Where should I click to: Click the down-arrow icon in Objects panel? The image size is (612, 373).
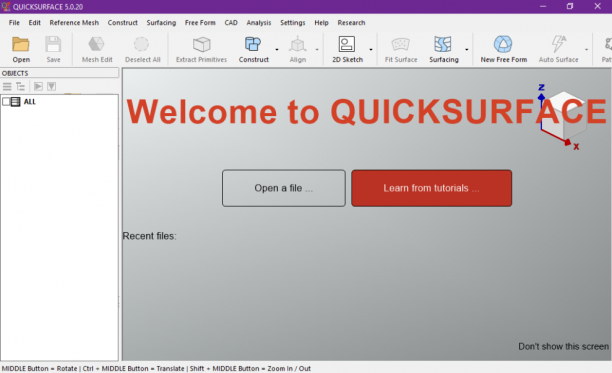point(52,86)
